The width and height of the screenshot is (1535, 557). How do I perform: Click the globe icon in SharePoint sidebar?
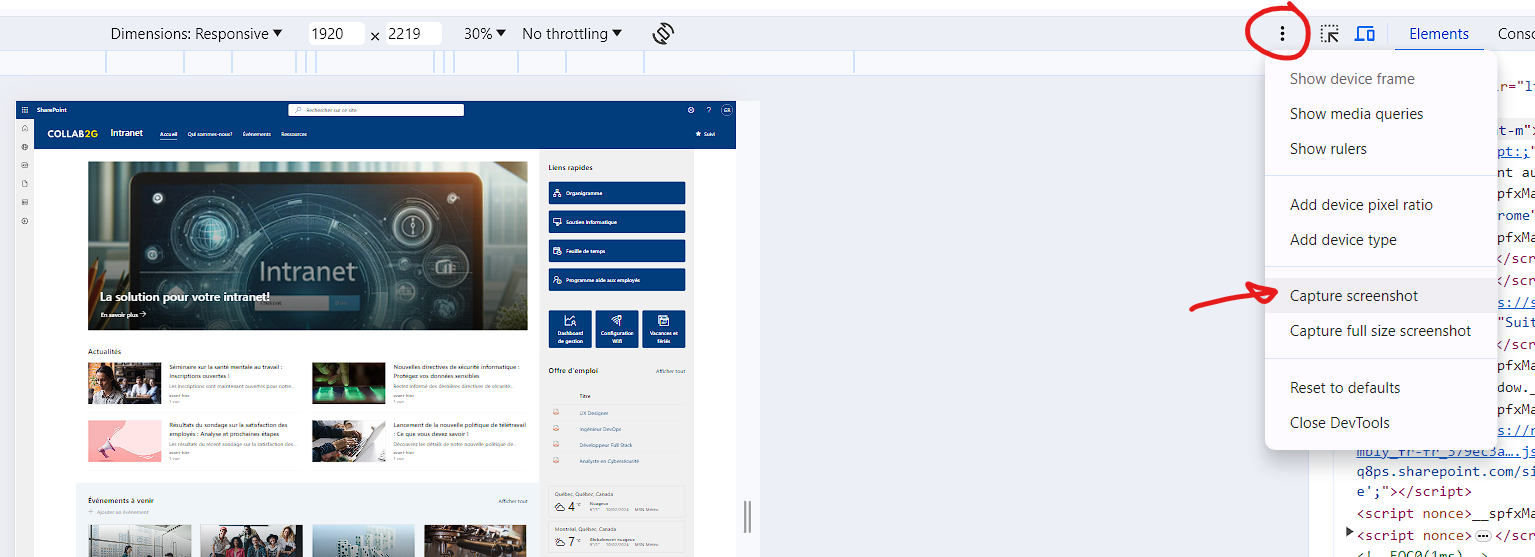25,147
